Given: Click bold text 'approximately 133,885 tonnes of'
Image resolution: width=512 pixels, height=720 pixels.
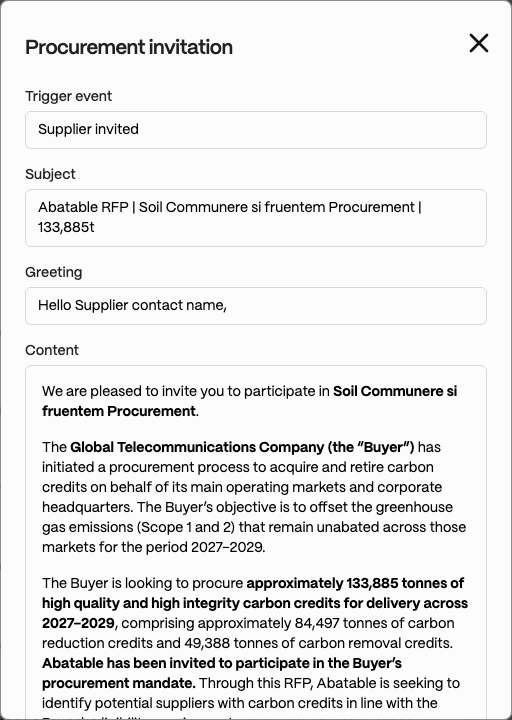Looking at the screenshot, I should (355, 583).
